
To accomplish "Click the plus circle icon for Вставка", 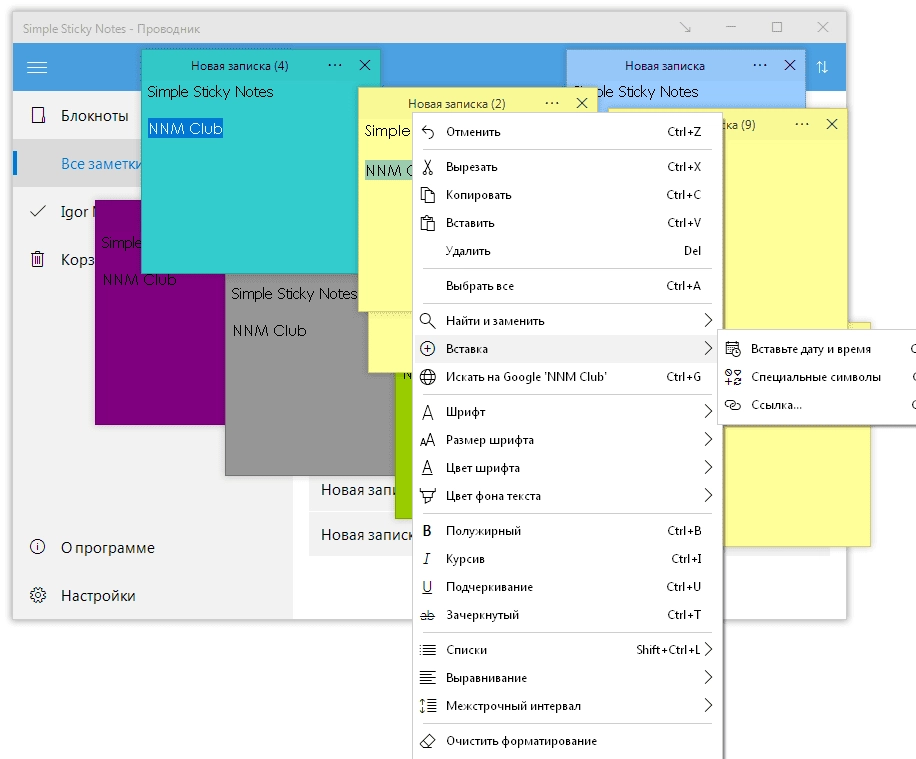I will (428, 349).
